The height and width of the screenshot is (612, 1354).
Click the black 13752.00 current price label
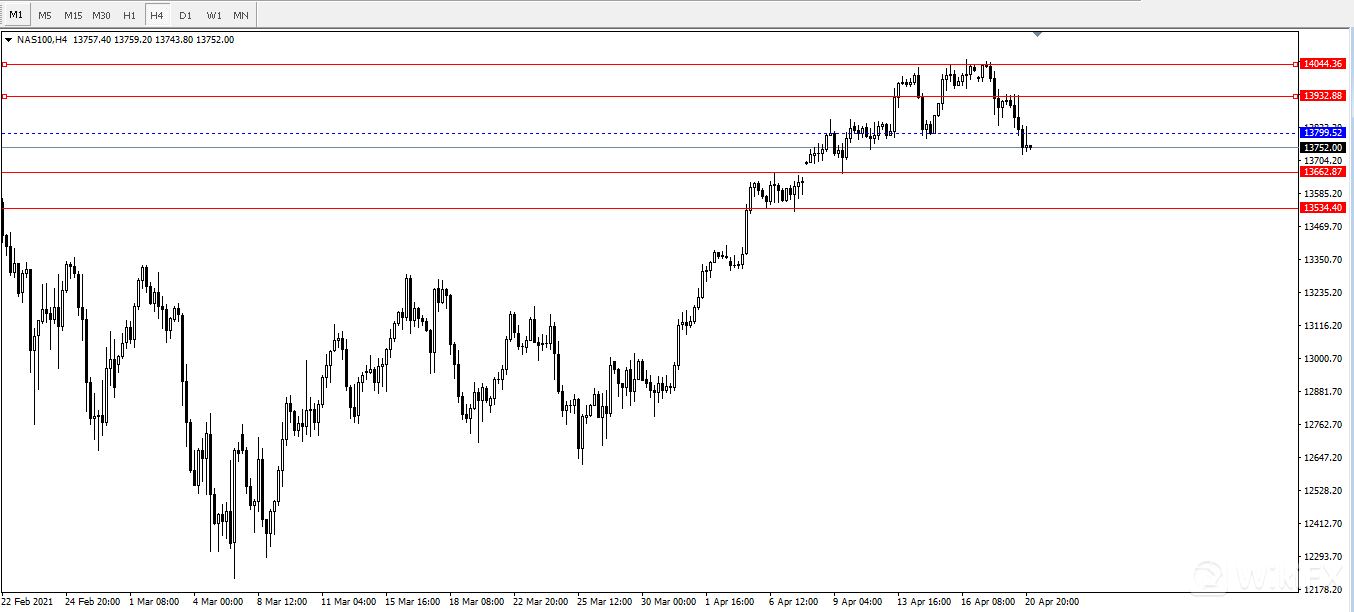(1322, 147)
